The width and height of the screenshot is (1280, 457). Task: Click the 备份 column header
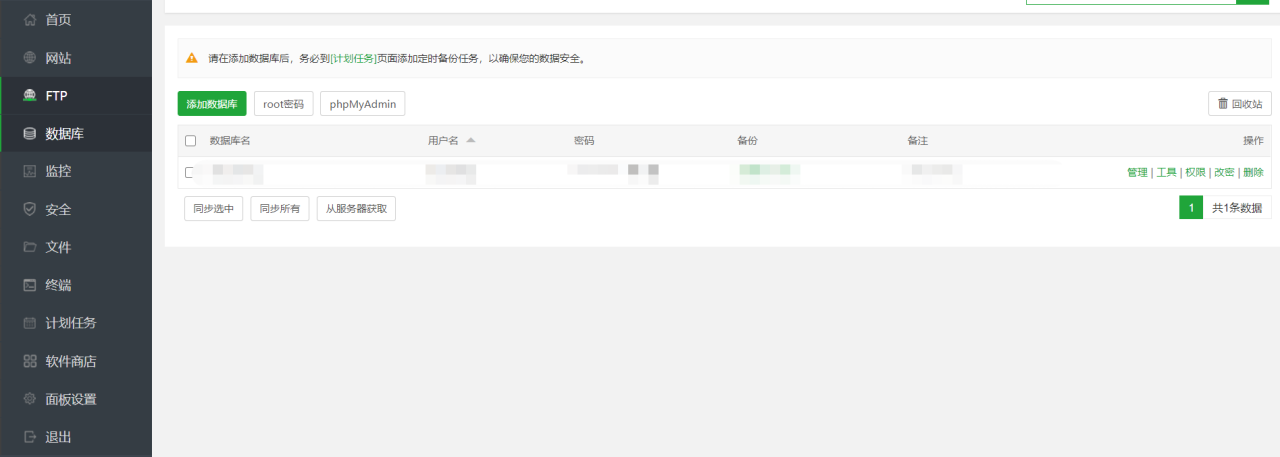748,141
